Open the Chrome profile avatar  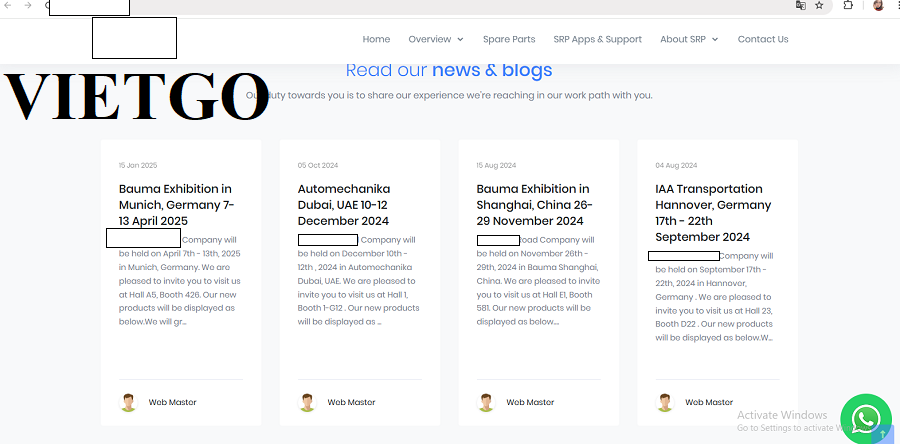(x=877, y=6)
